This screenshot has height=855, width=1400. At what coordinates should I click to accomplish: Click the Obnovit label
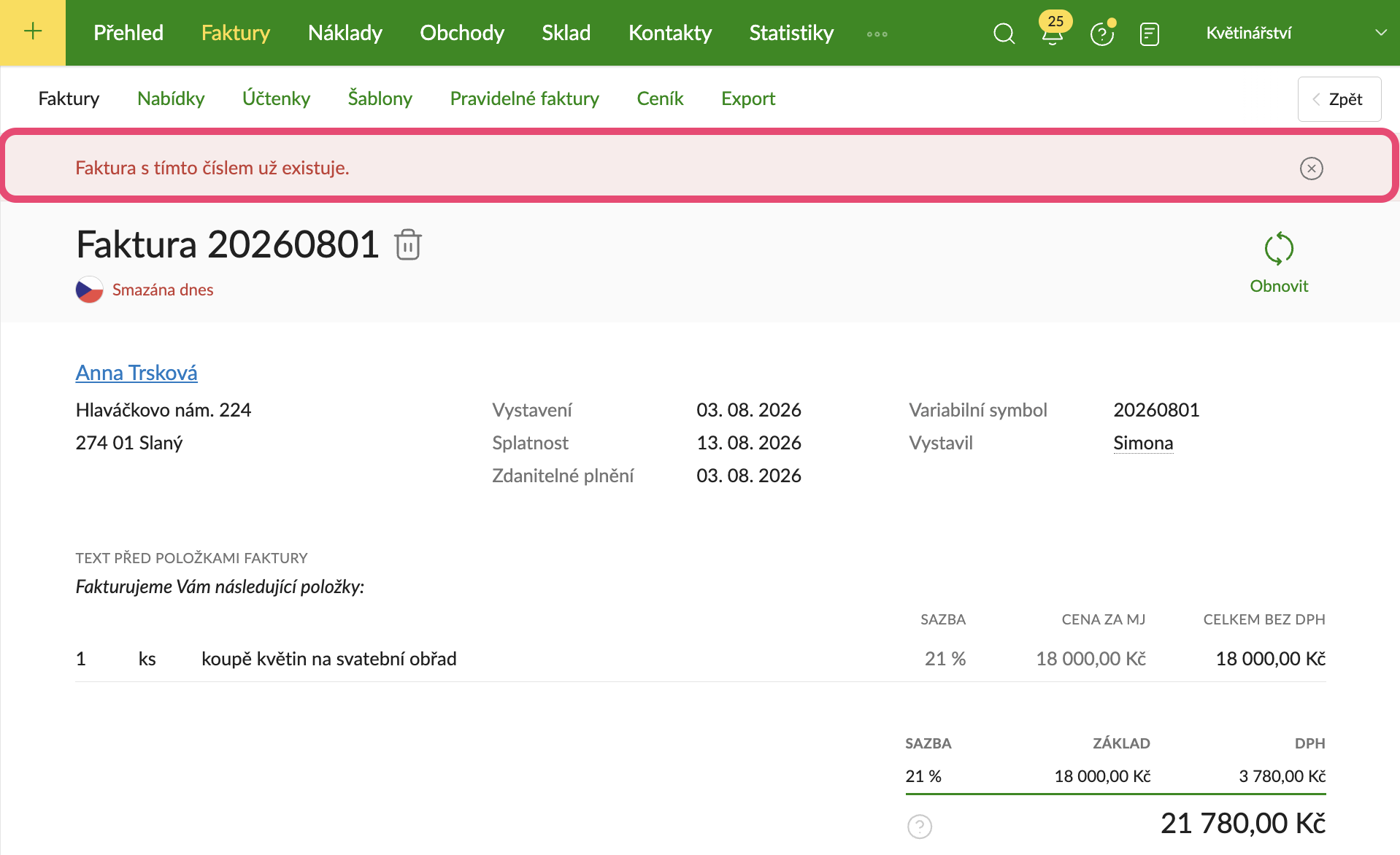[x=1279, y=286]
